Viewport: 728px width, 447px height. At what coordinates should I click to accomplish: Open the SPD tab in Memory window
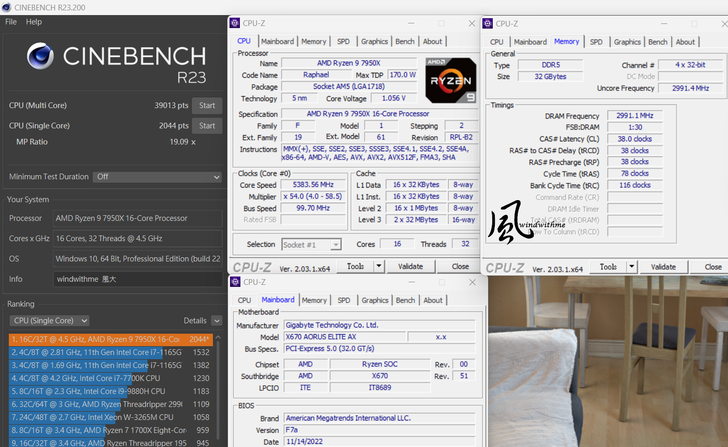pos(596,42)
